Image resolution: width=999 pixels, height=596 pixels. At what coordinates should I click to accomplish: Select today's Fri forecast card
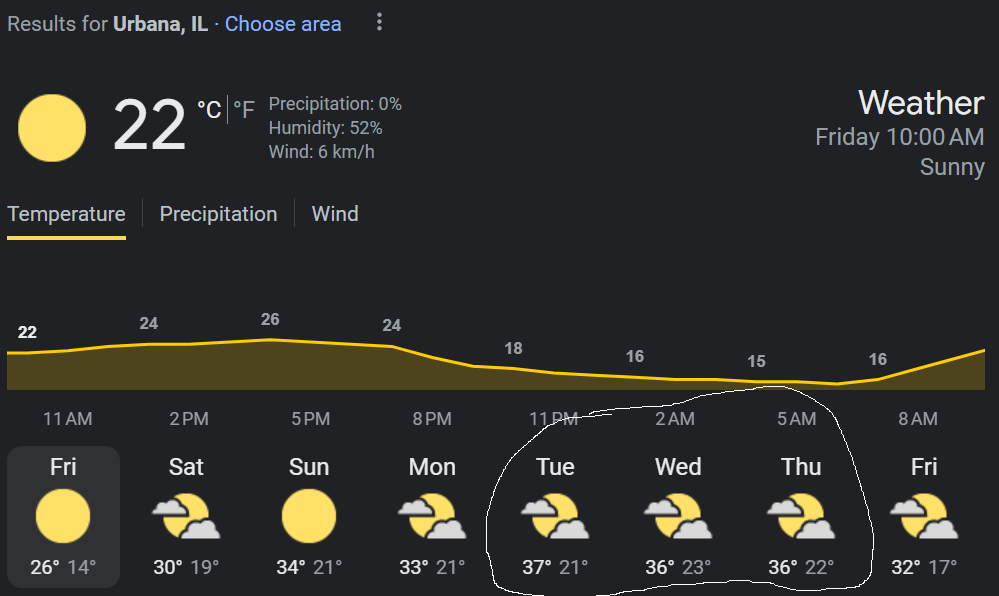pos(63,517)
